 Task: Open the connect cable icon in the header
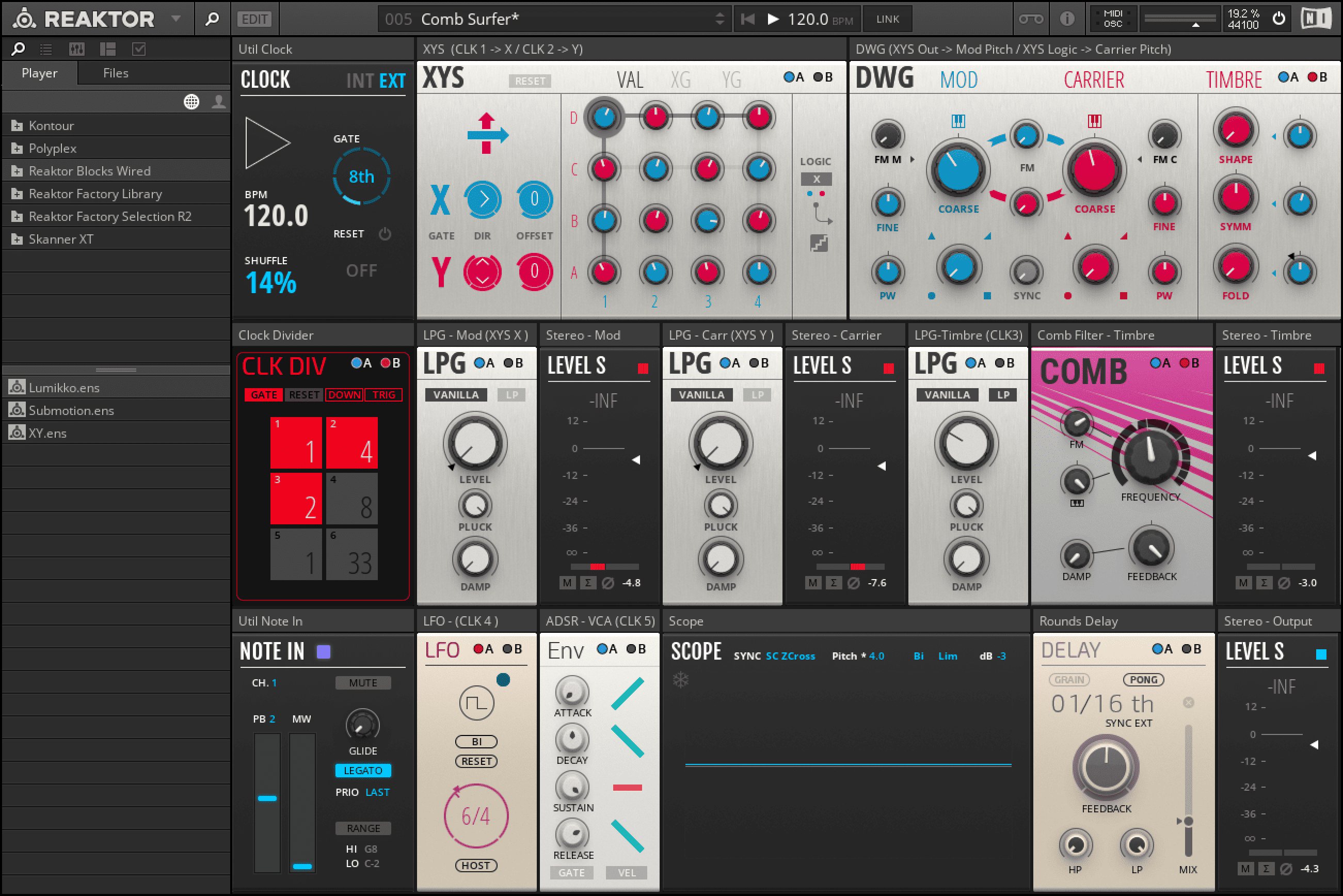[1030, 19]
